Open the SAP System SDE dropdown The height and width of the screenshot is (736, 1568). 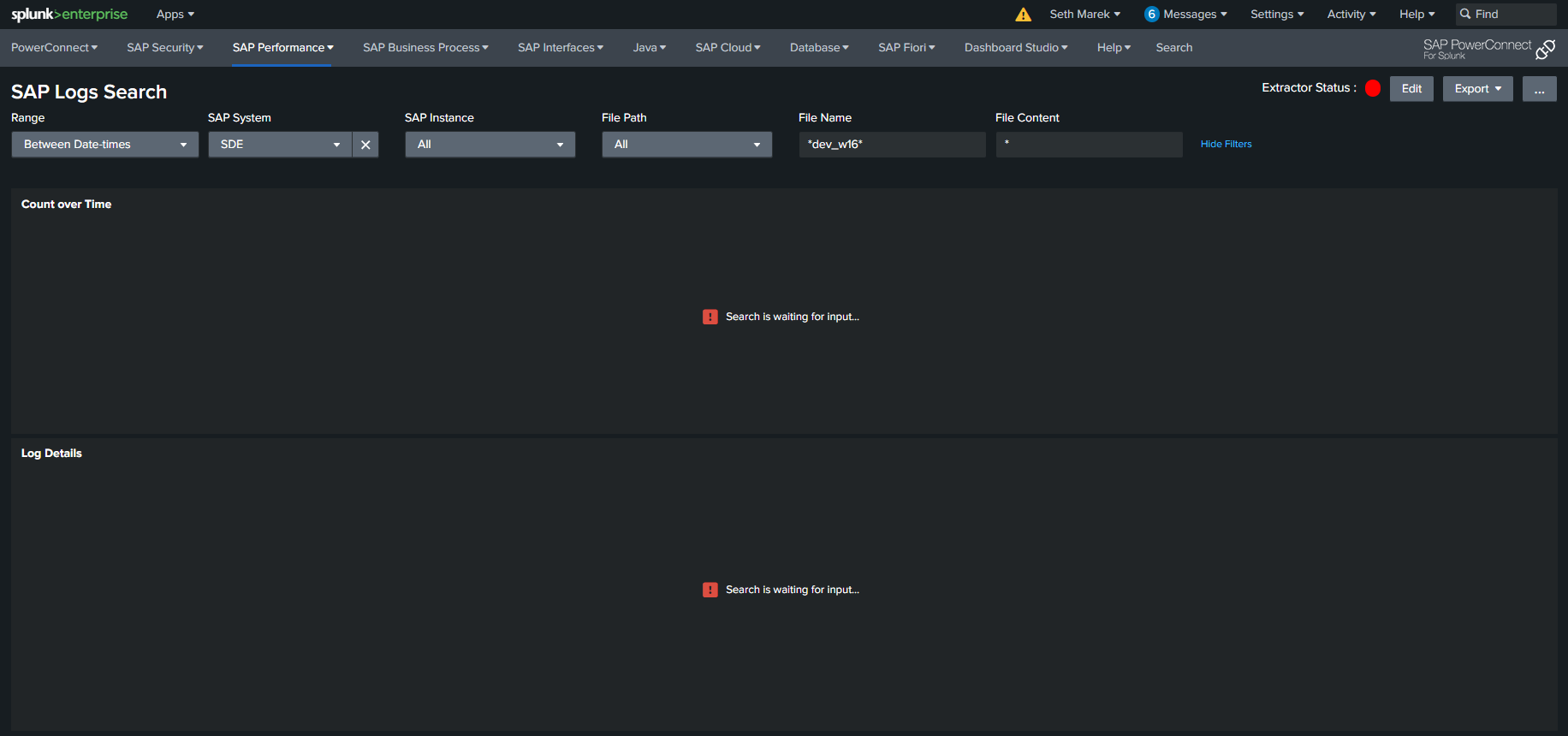(280, 145)
